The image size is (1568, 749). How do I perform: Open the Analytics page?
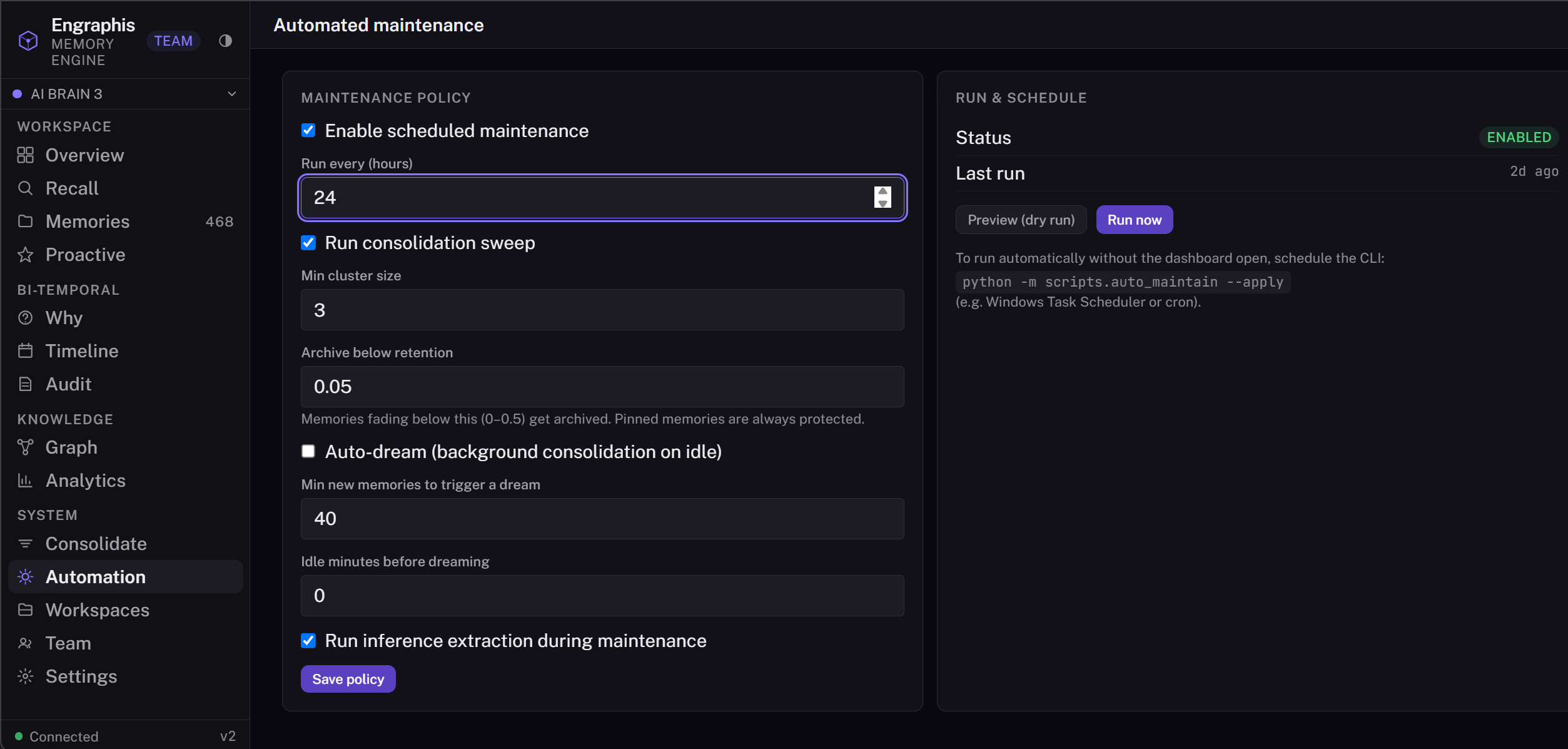pos(125,481)
